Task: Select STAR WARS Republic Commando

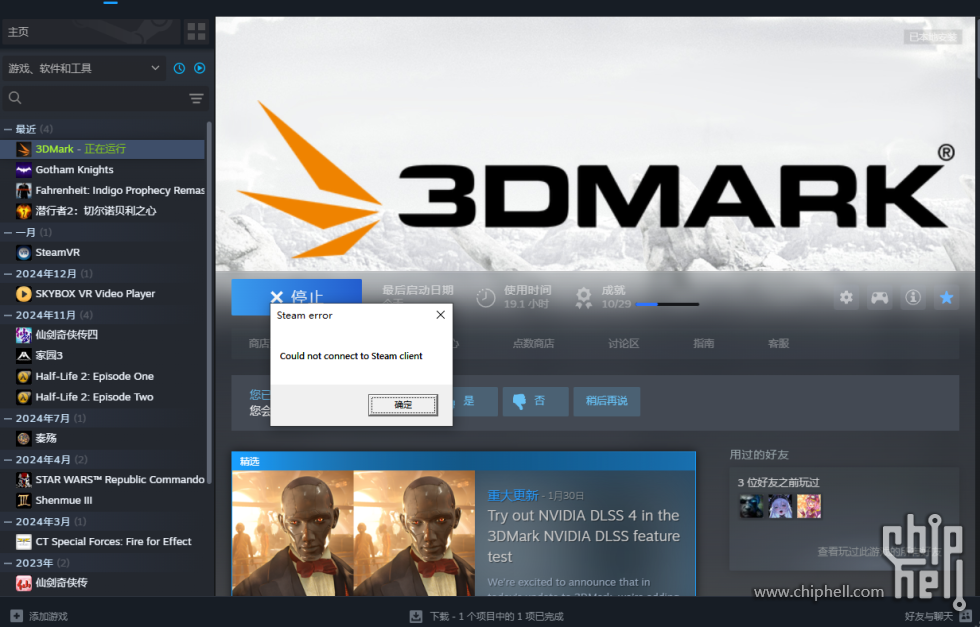Action: [x=102, y=479]
